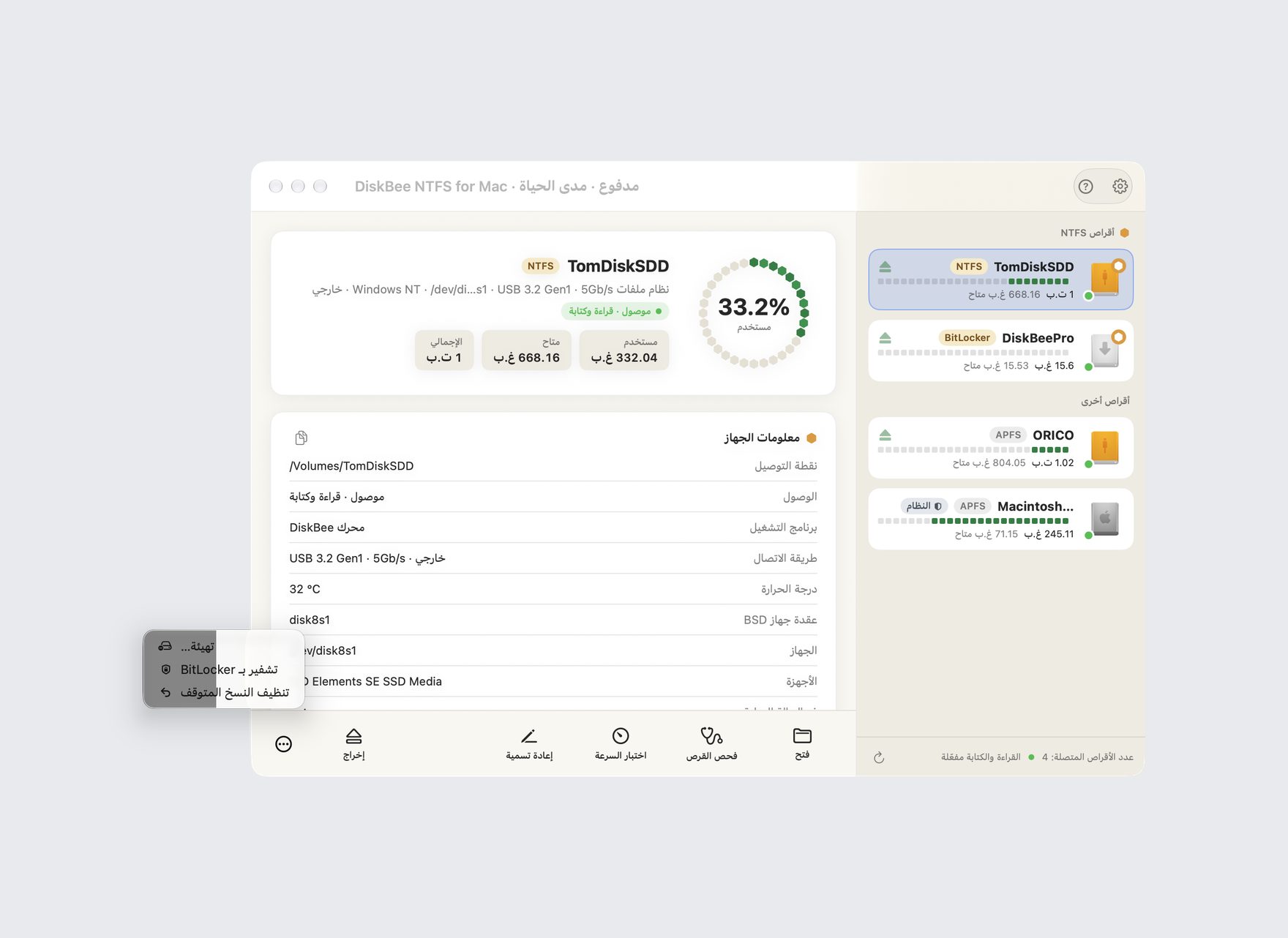Click the النظام badge on Macintosh card
This screenshot has height=938, width=1288.
tap(924, 506)
